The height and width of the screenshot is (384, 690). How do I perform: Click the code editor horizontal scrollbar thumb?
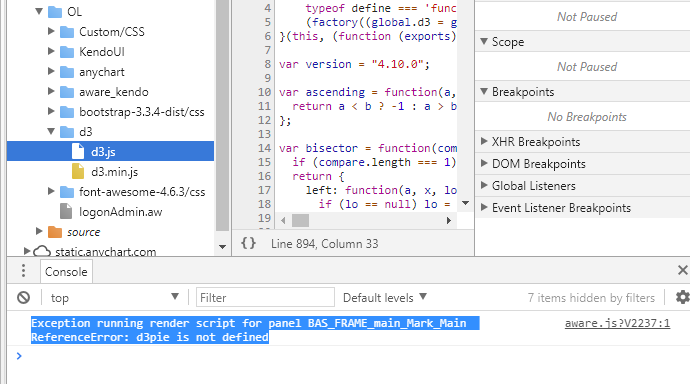(301, 220)
